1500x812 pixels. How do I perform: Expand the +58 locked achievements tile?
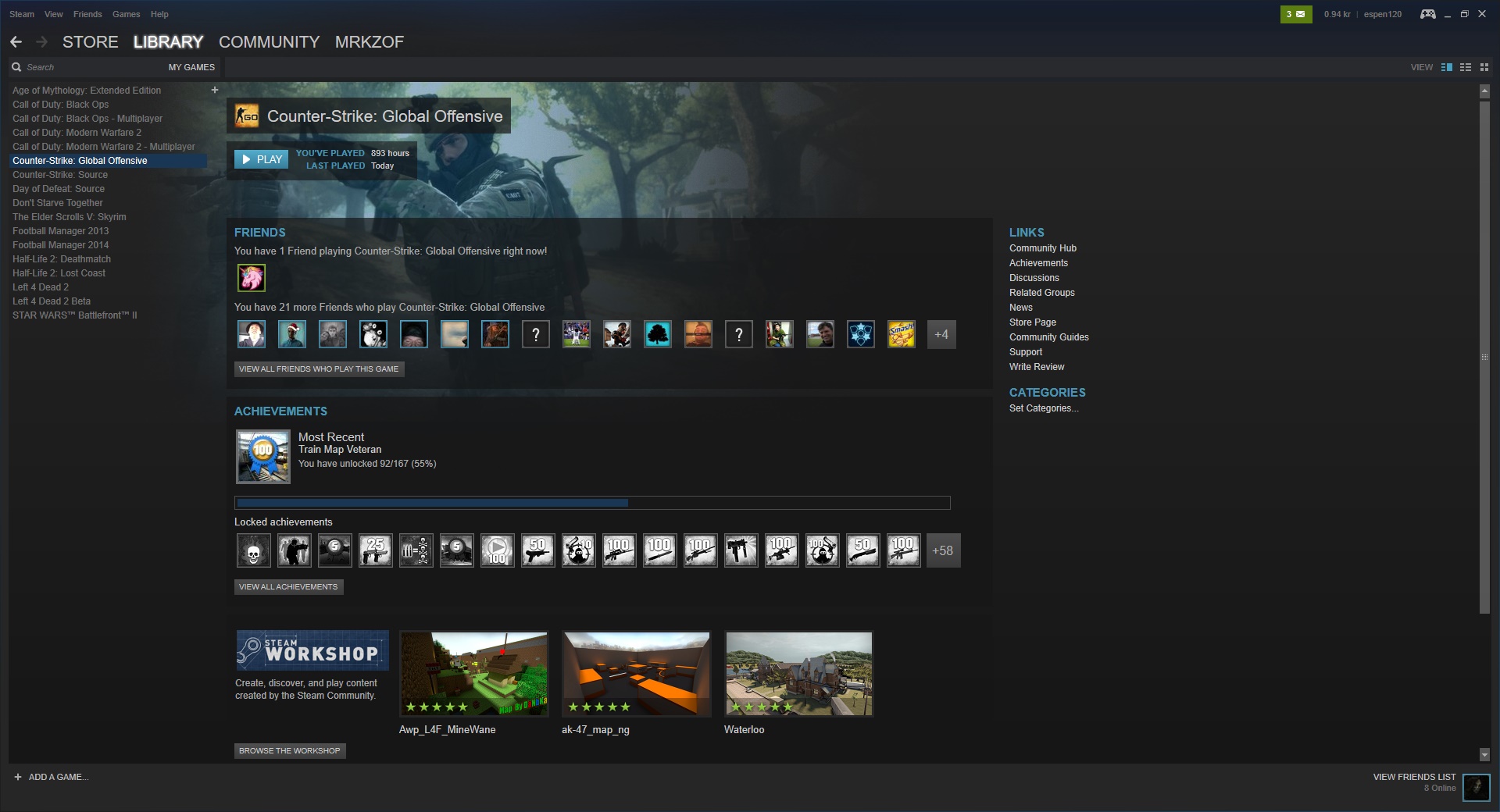[943, 550]
